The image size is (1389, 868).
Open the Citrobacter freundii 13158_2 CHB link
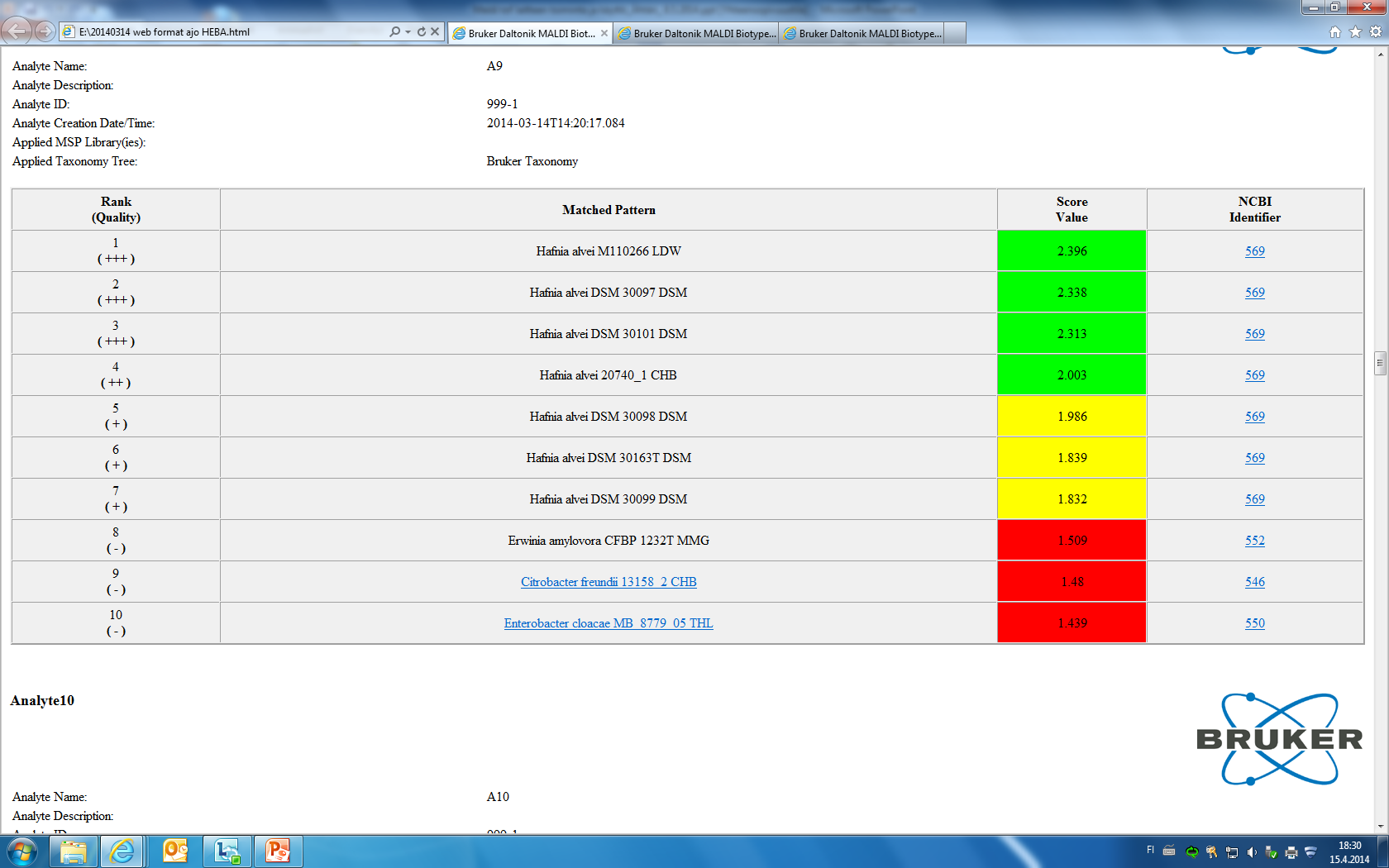click(x=609, y=582)
